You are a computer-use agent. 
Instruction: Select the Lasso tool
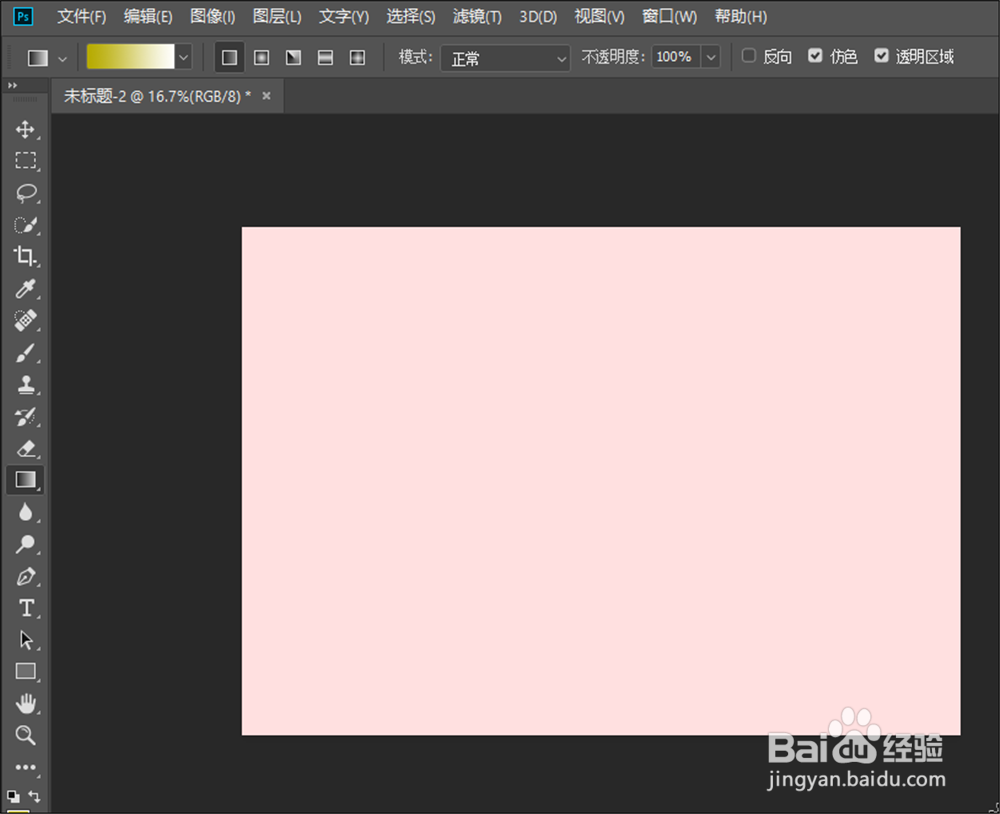(26, 193)
